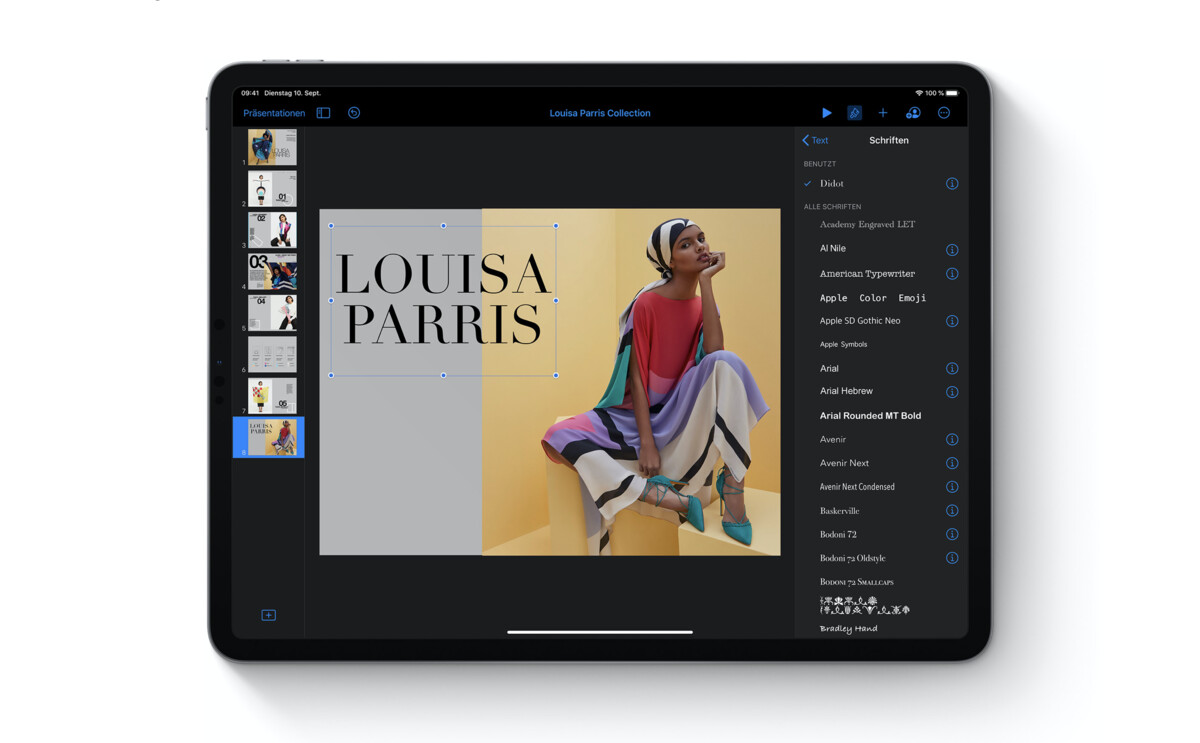Image resolution: width=1200 pixels, height=743 pixels.
Task: Choose Baskerville font
Action: (839, 511)
